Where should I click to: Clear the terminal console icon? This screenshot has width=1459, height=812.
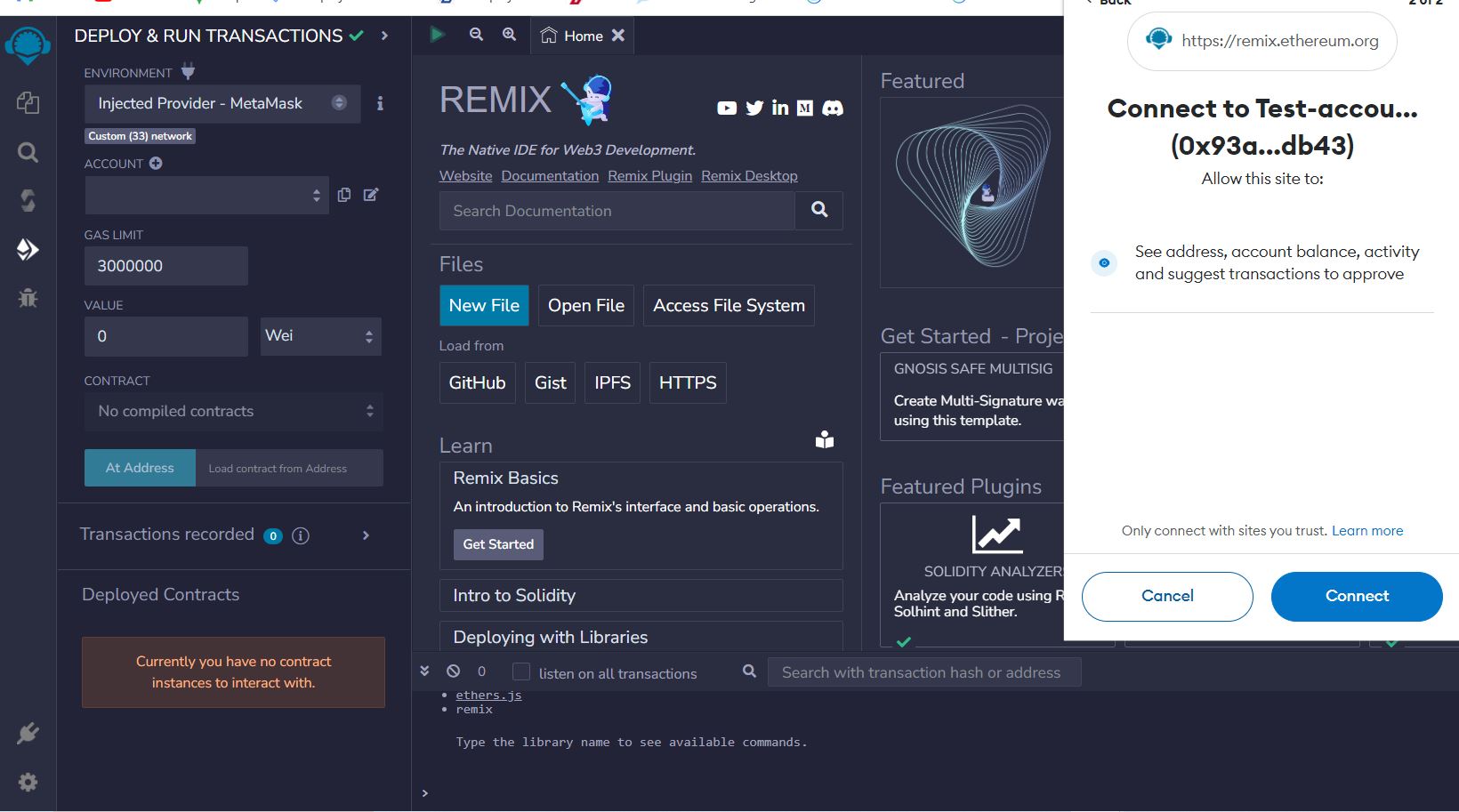coord(454,671)
